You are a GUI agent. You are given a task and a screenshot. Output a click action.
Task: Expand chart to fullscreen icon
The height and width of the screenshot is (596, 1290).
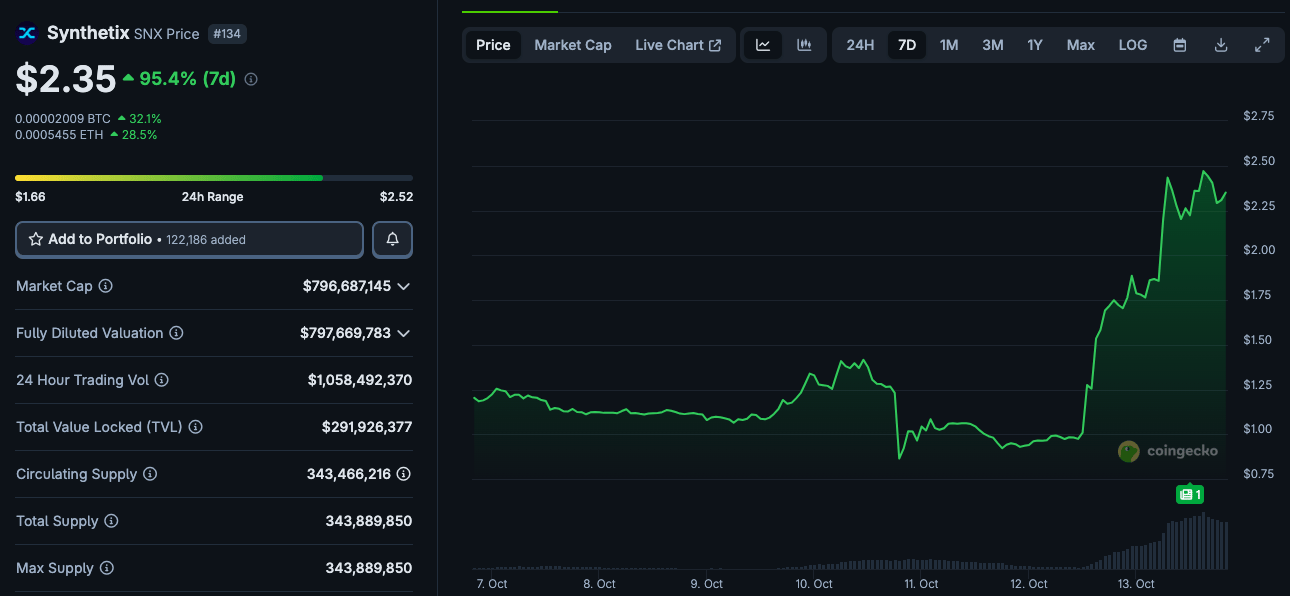coord(1262,45)
